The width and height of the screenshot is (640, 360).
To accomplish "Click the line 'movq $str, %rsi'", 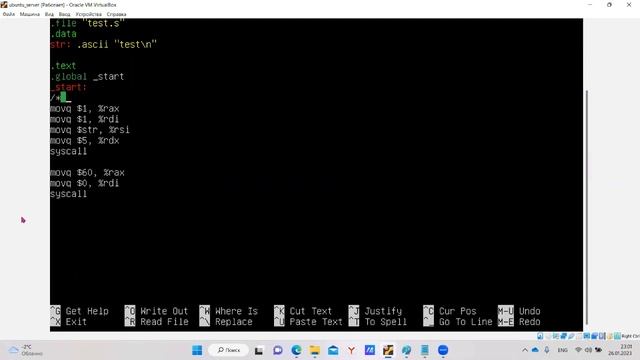I will [90, 130].
